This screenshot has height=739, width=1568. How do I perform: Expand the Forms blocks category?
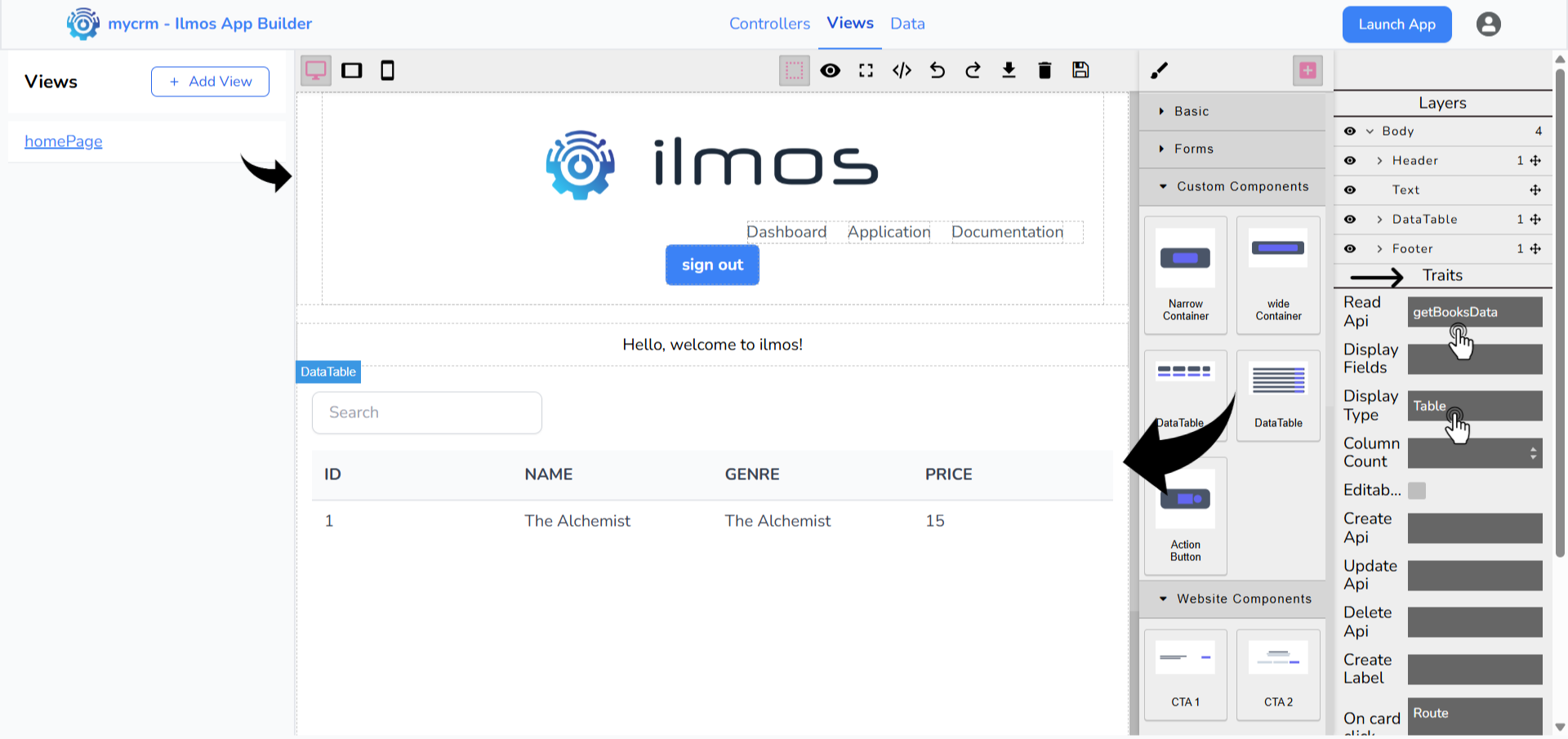click(x=1232, y=149)
